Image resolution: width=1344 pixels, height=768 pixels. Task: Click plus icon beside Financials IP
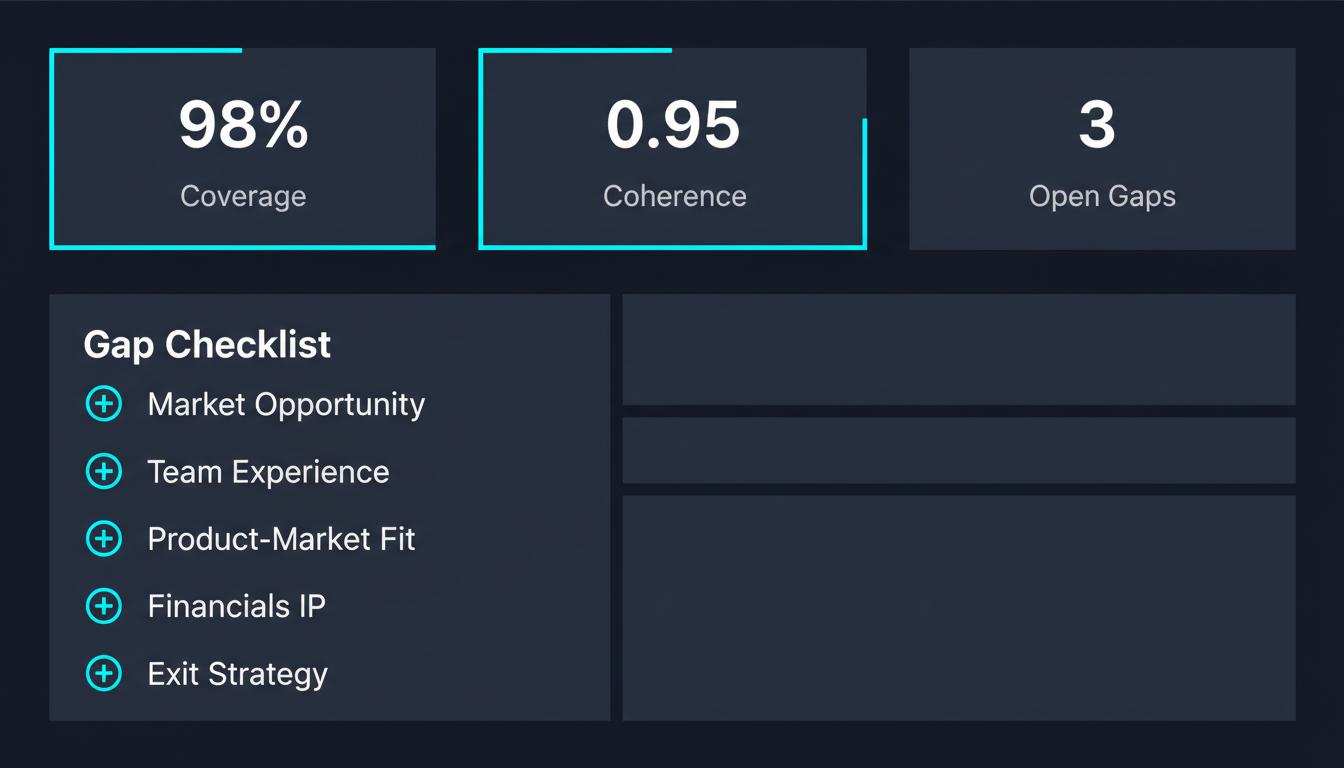(104, 606)
